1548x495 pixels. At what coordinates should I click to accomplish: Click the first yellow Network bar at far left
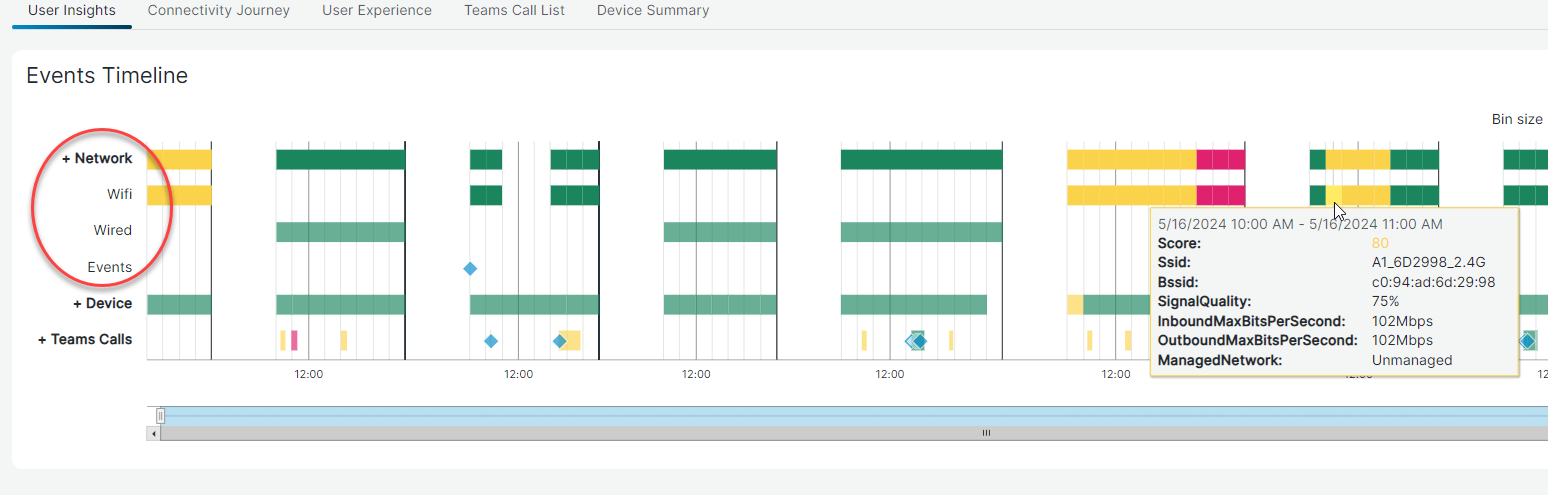[179, 159]
